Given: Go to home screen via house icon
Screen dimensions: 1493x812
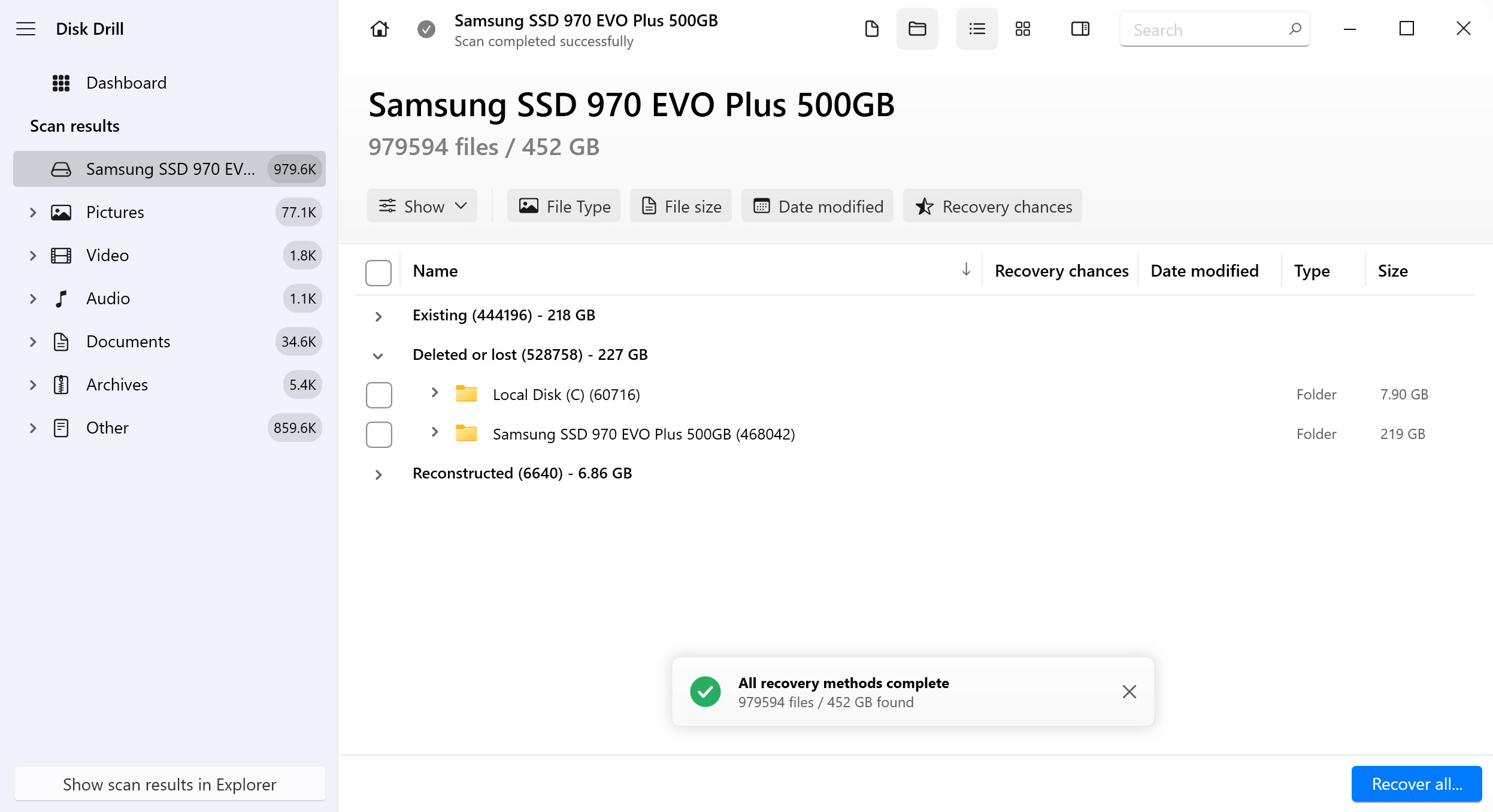Looking at the screenshot, I should click(380, 29).
